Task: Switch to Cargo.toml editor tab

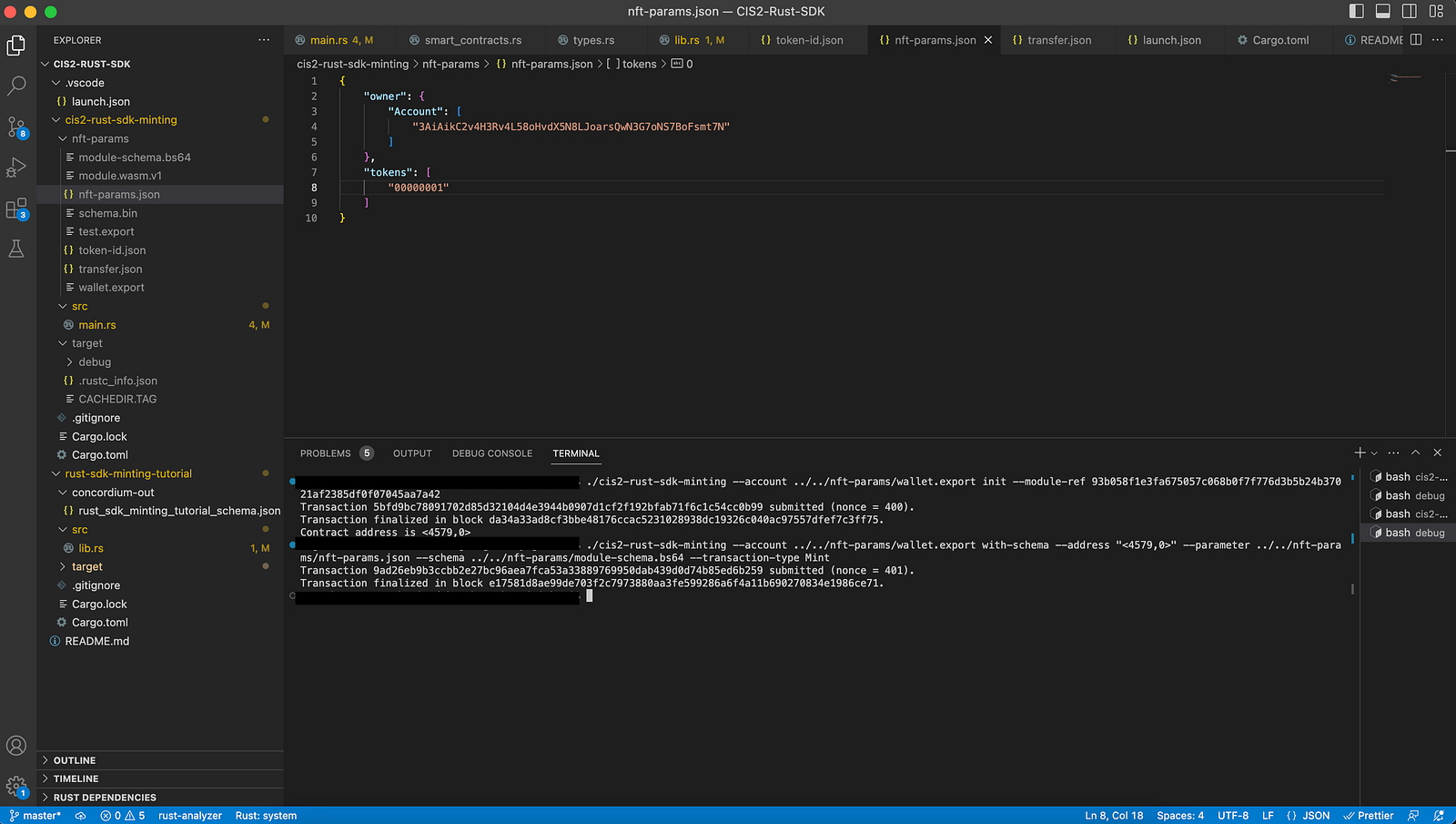Action: click(x=1280, y=40)
